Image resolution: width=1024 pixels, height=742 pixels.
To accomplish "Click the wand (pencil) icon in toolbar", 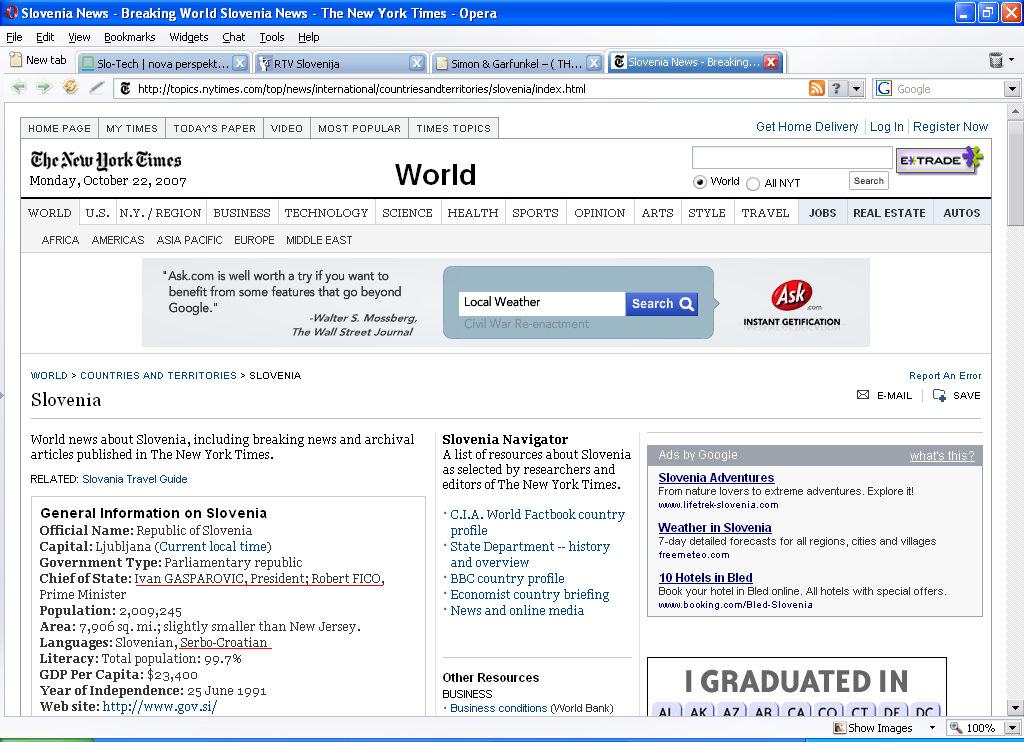I will pyautogui.click(x=97, y=87).
